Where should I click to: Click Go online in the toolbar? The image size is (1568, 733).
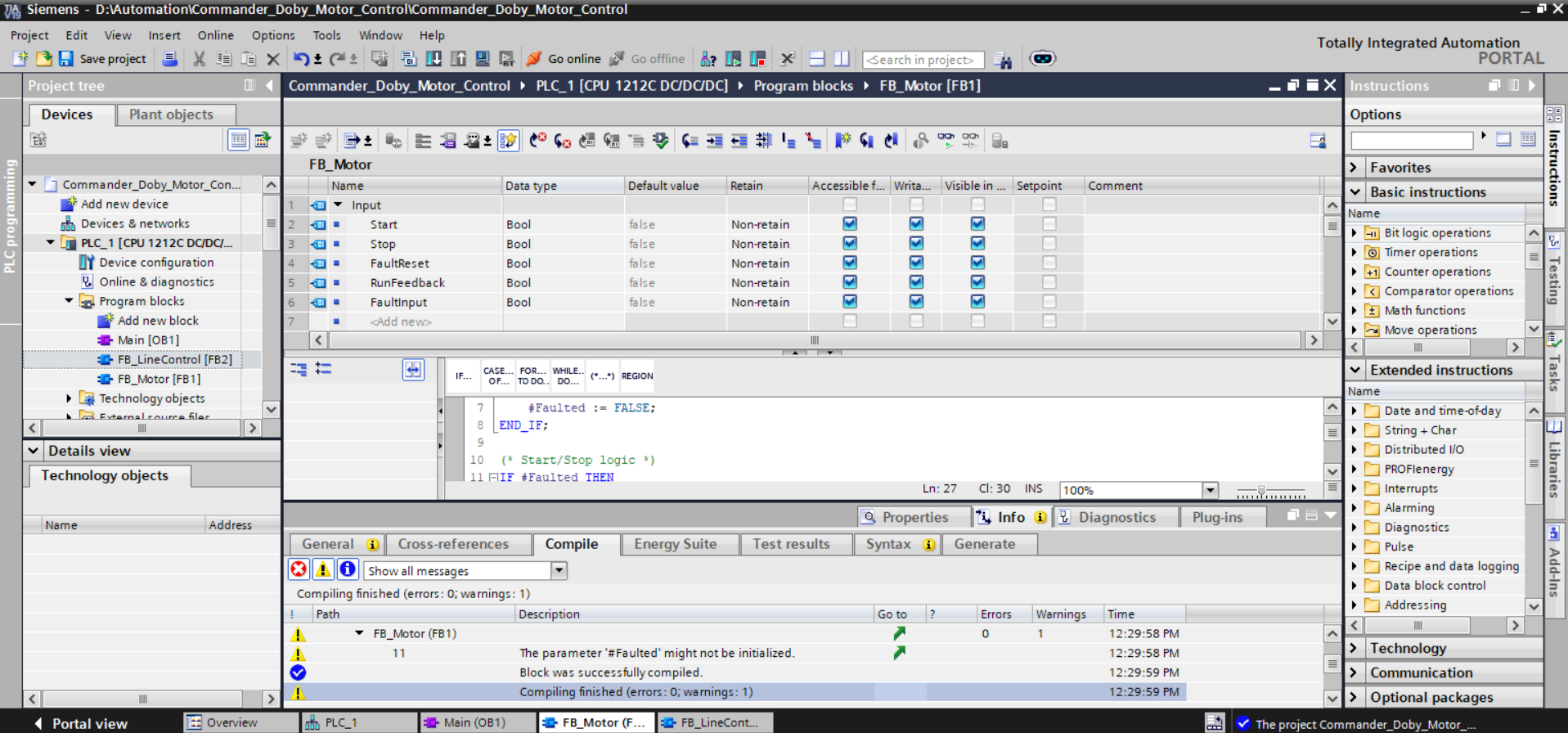564,59
